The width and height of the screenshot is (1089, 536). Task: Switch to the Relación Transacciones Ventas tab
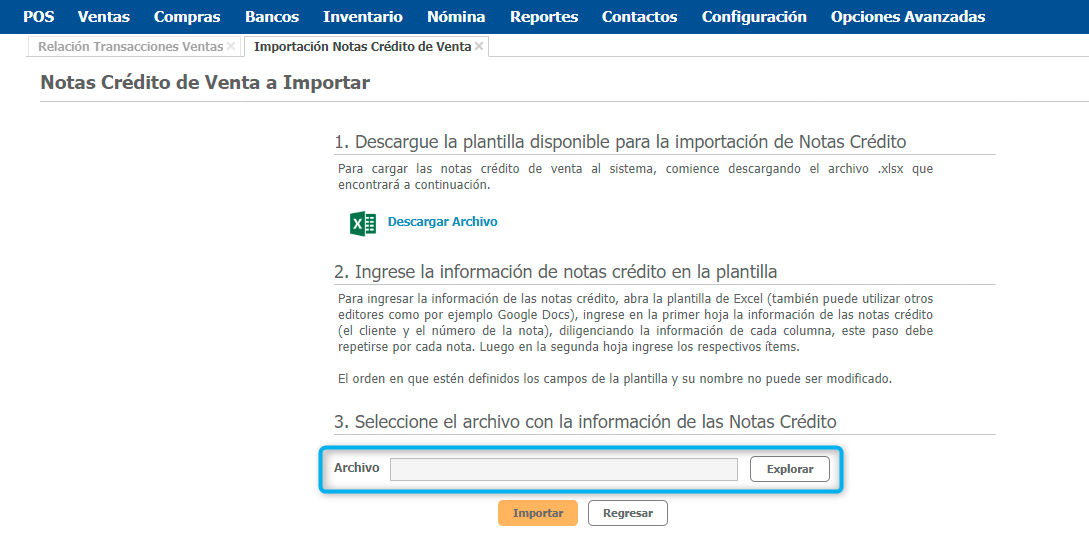point(130,47)
